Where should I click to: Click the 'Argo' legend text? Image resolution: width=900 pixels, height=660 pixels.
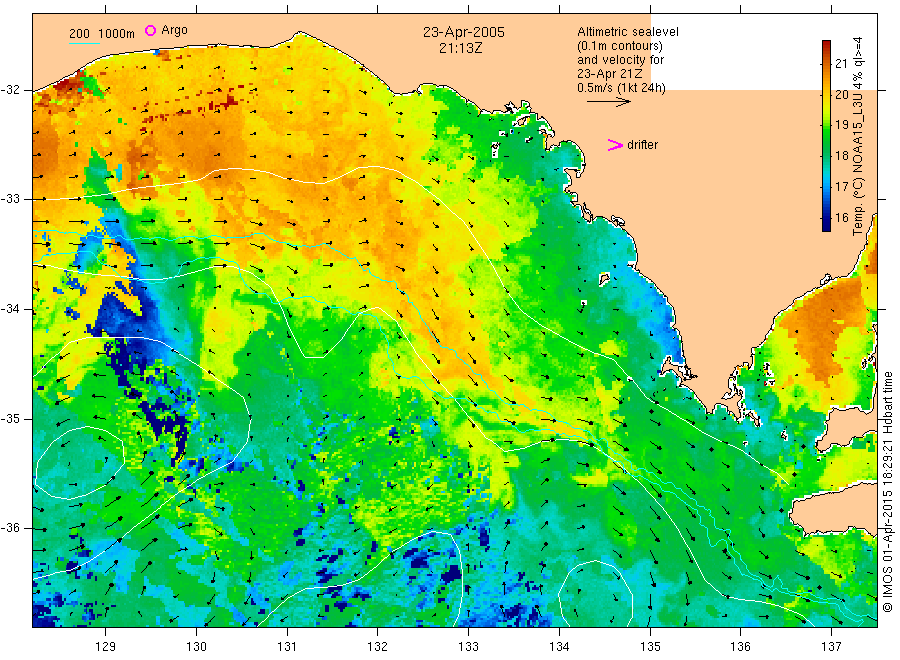(174, 30)
